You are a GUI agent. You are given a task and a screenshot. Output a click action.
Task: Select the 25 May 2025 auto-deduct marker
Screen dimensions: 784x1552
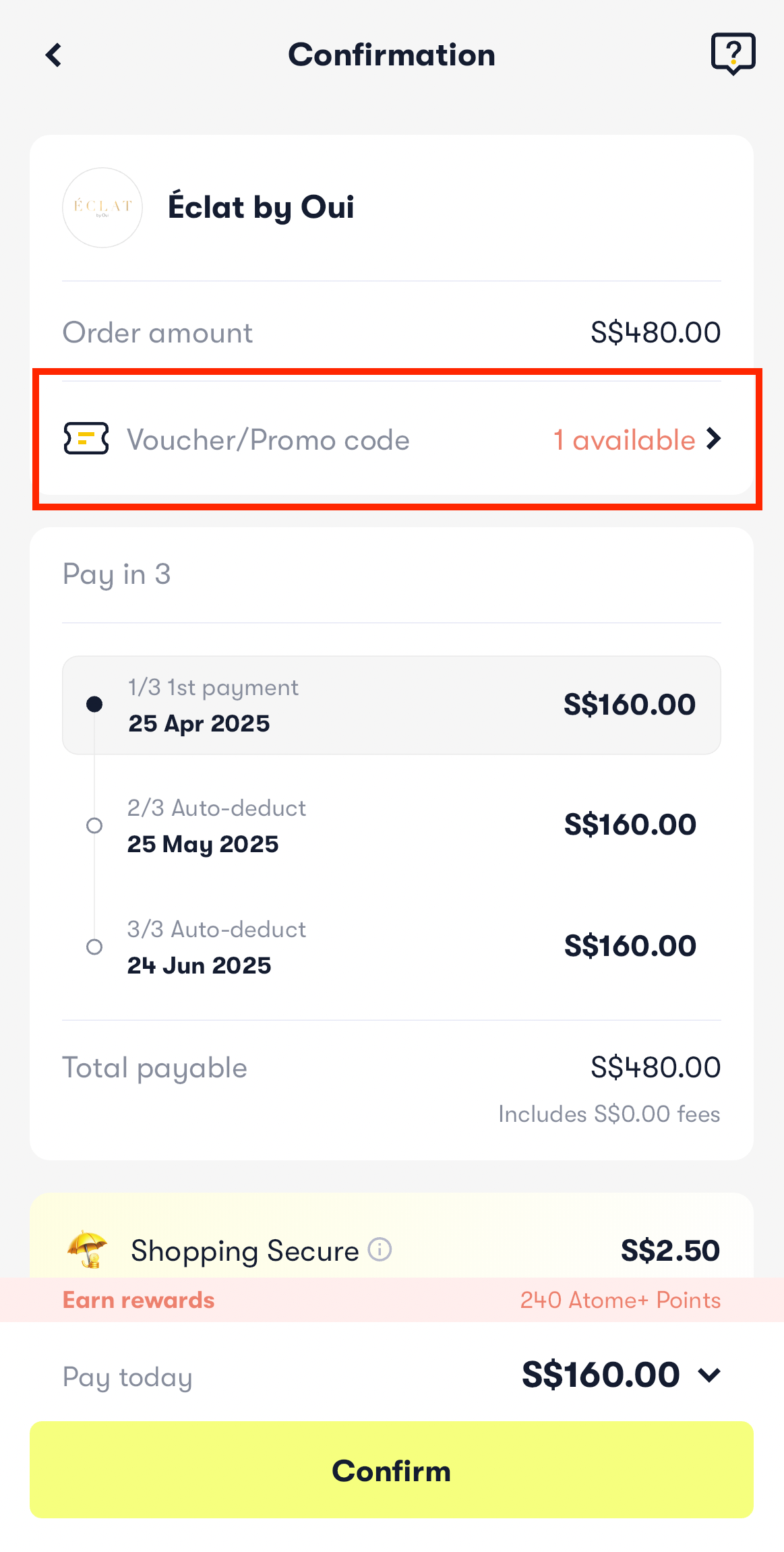pos(94,825)
